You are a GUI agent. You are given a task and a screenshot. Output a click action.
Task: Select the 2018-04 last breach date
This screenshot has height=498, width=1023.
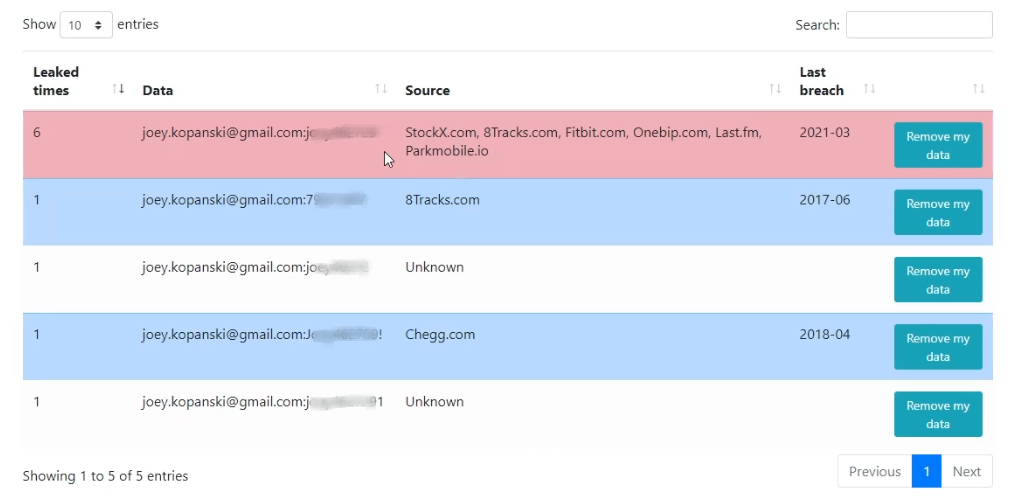pyautogui.click(x=825, y=334)
